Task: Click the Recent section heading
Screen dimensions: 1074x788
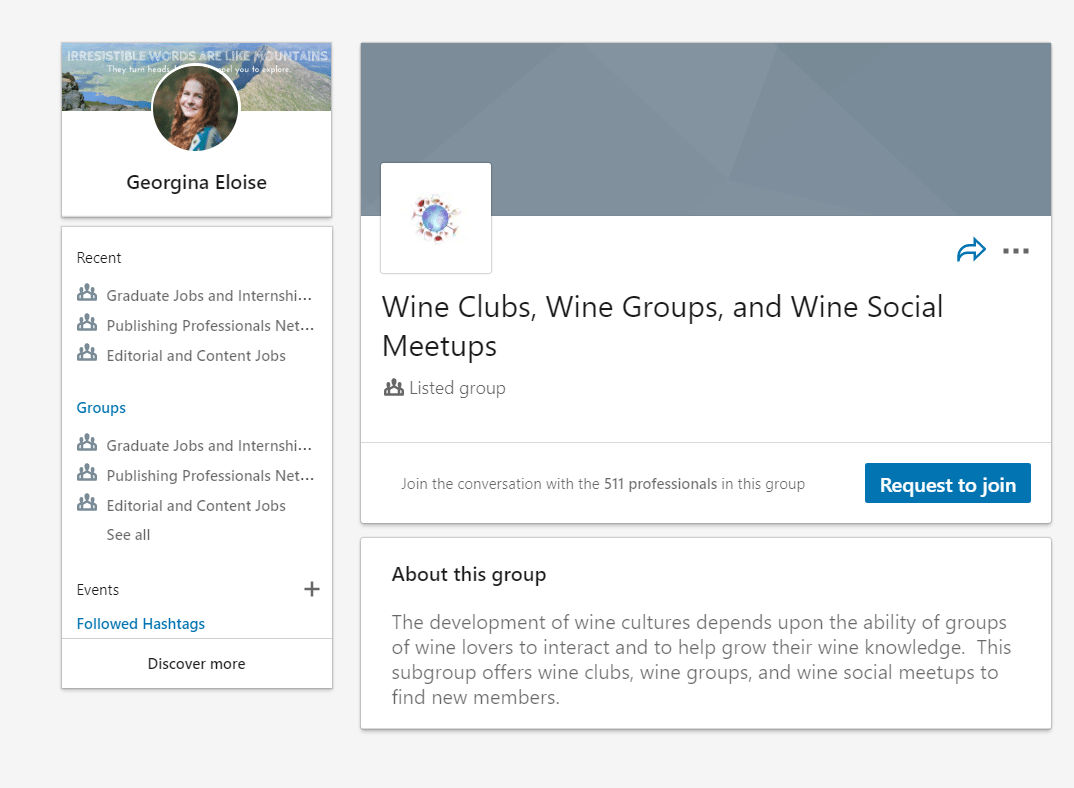Action: click(x=99, y=258)
